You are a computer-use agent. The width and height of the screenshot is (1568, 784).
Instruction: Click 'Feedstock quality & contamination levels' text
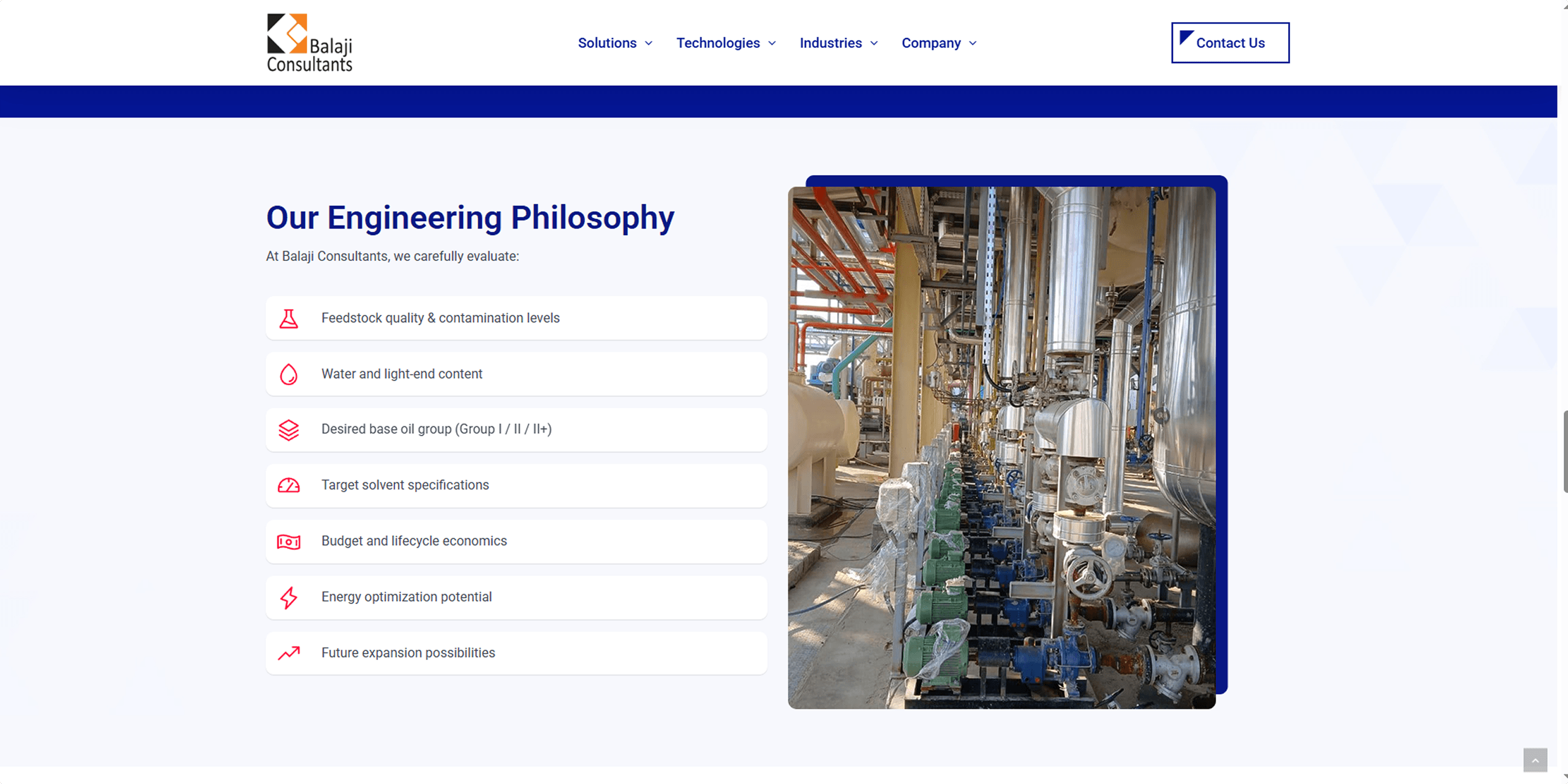tap(440, 318)
